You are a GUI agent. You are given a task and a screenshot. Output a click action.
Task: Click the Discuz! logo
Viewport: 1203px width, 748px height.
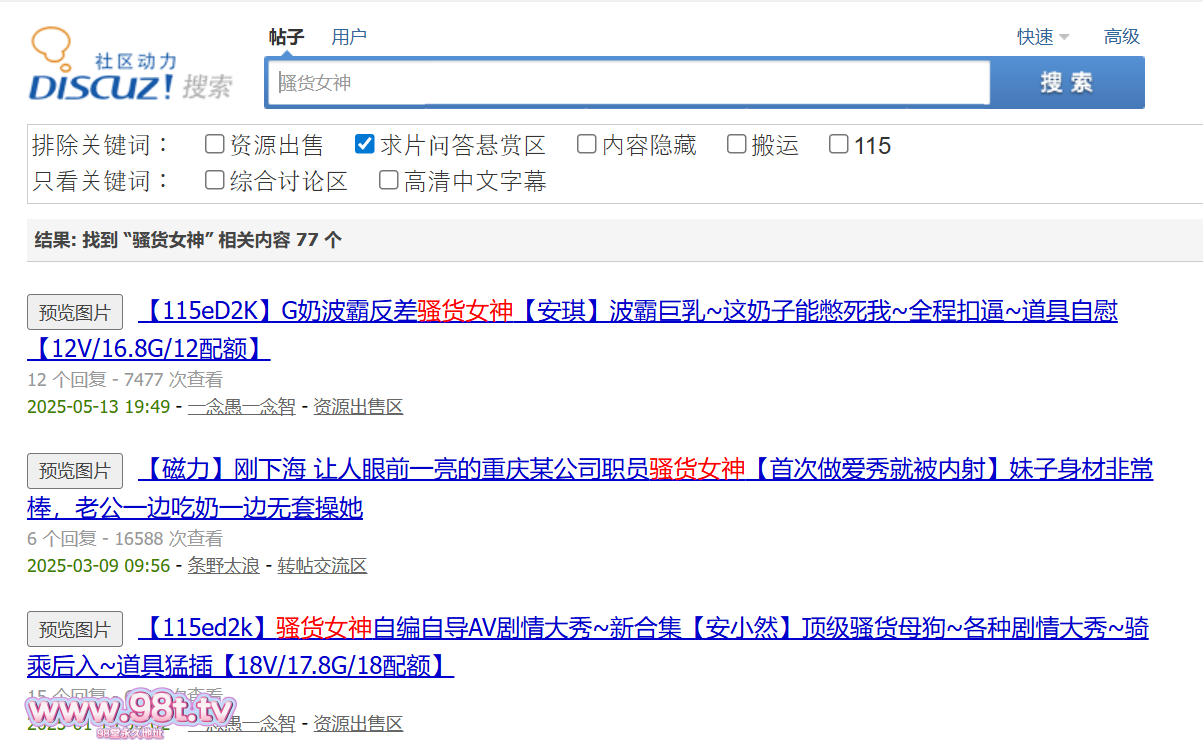(x=130, y=67)
